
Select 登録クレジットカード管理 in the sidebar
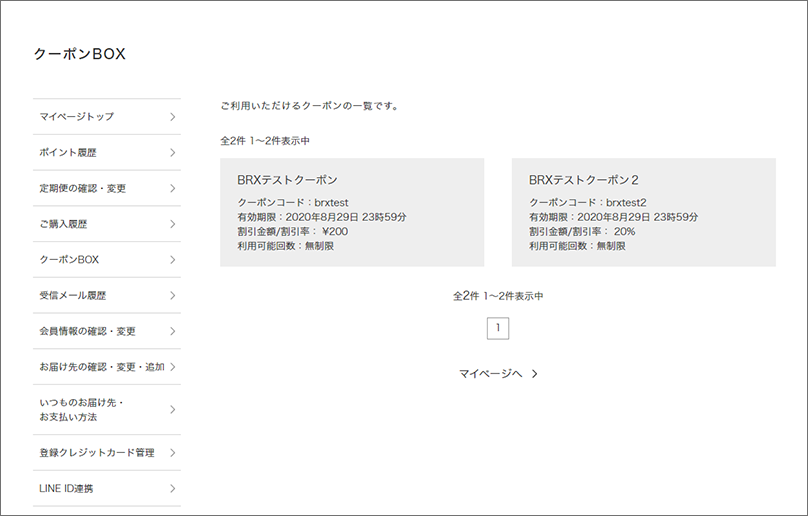point(96,453)
